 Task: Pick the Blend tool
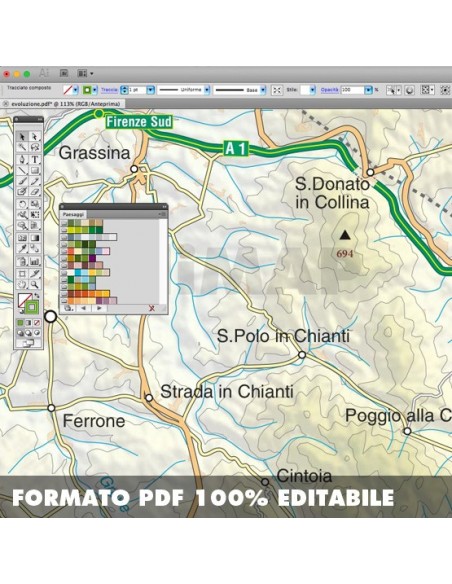[x=35, y=249]
